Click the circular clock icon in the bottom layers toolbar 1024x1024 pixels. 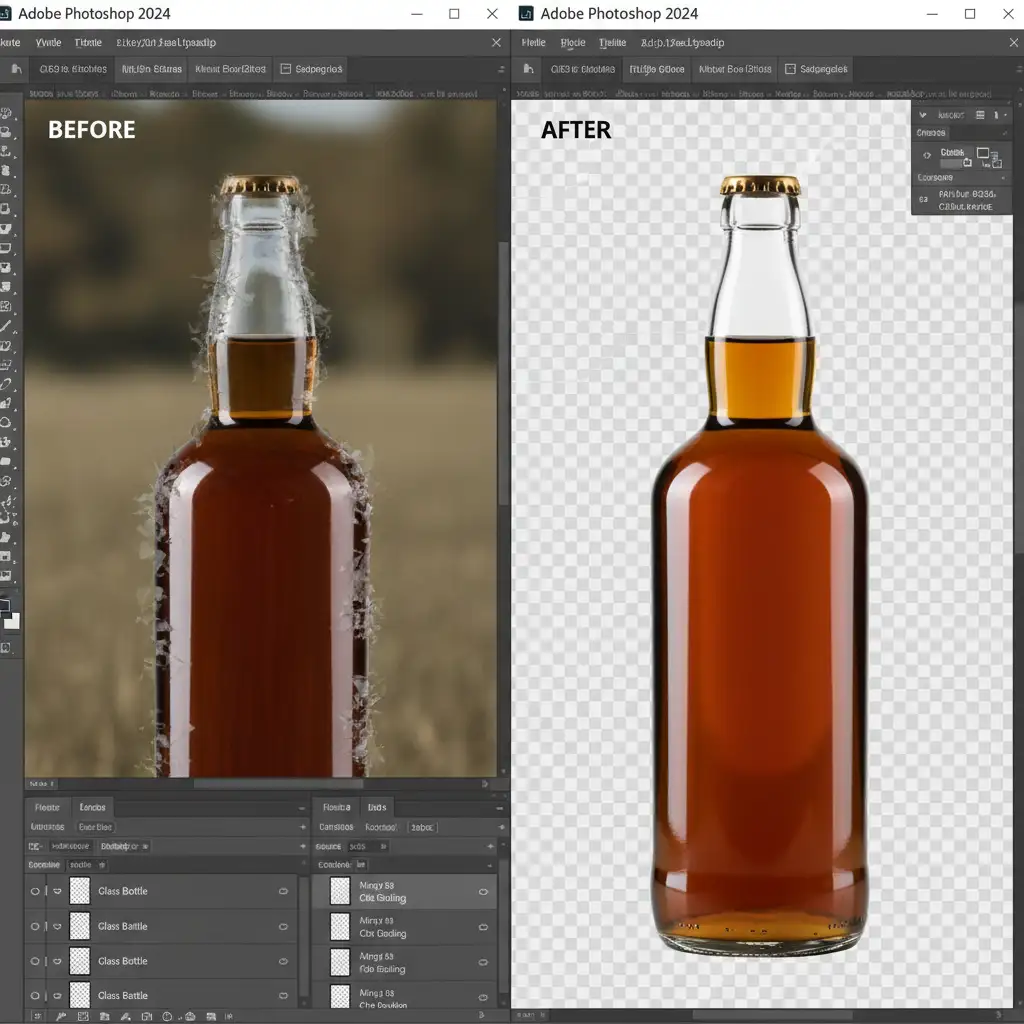(x=167, y=1016)
